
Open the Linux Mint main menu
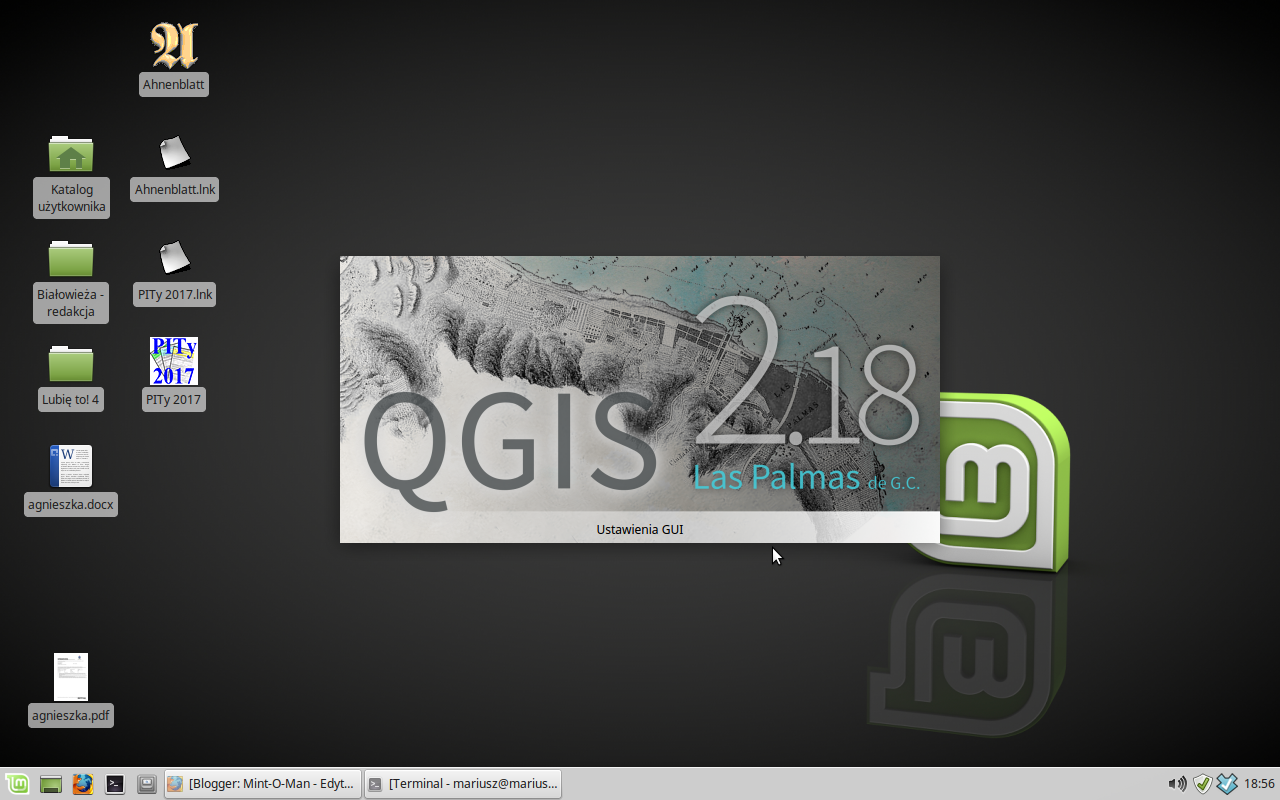point(18,784)
